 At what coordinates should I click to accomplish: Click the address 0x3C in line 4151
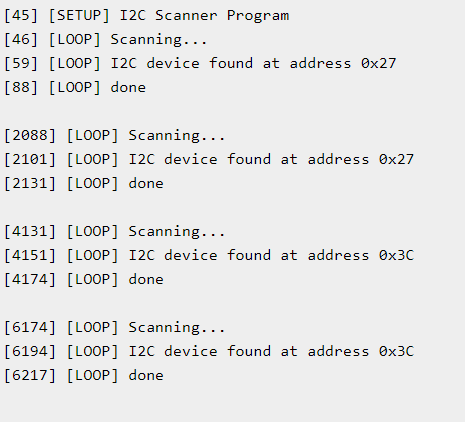point(397,255)
